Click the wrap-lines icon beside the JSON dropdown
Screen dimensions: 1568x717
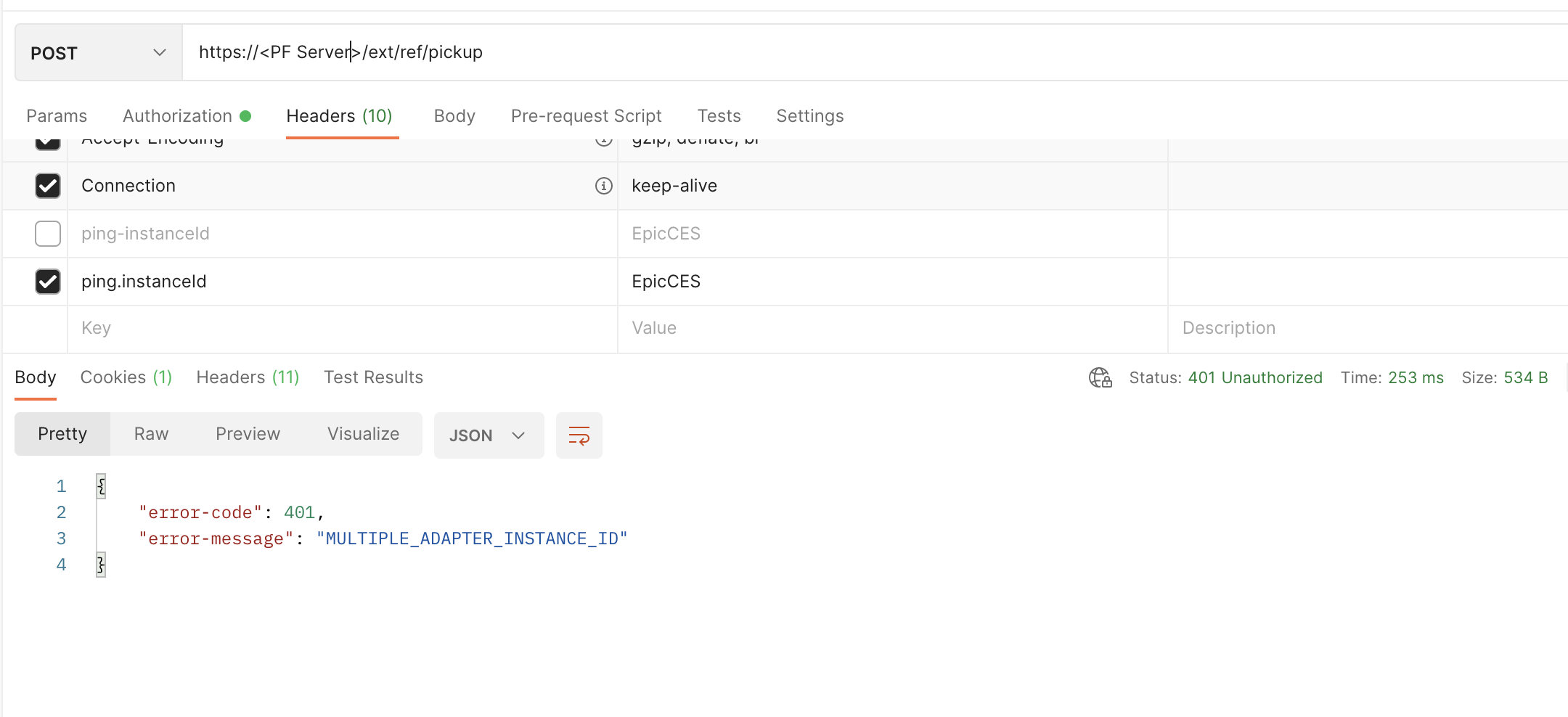[579, 435]
